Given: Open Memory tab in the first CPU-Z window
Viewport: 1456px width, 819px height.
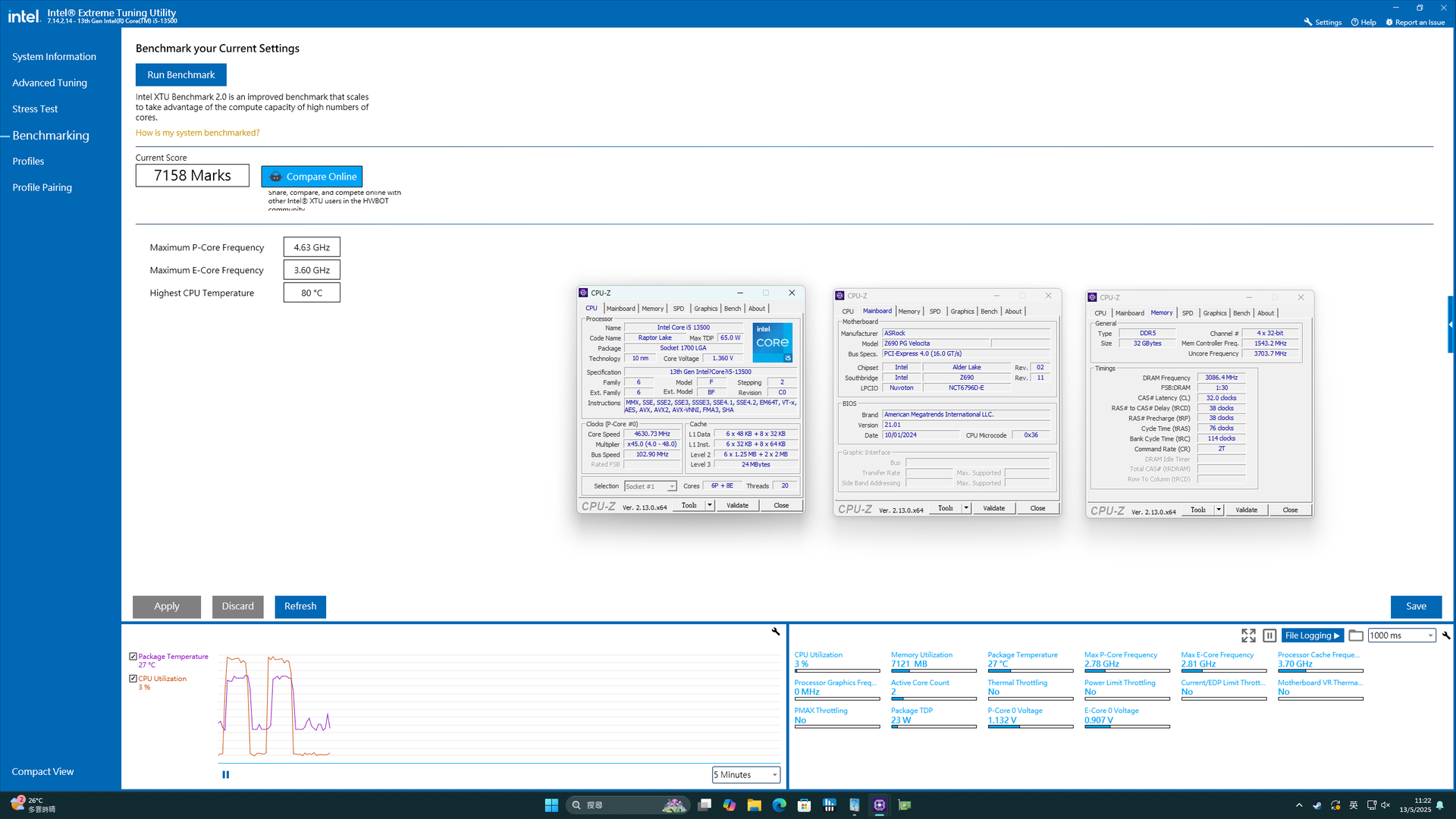Looking at the screenshot, I should point(652,309).
